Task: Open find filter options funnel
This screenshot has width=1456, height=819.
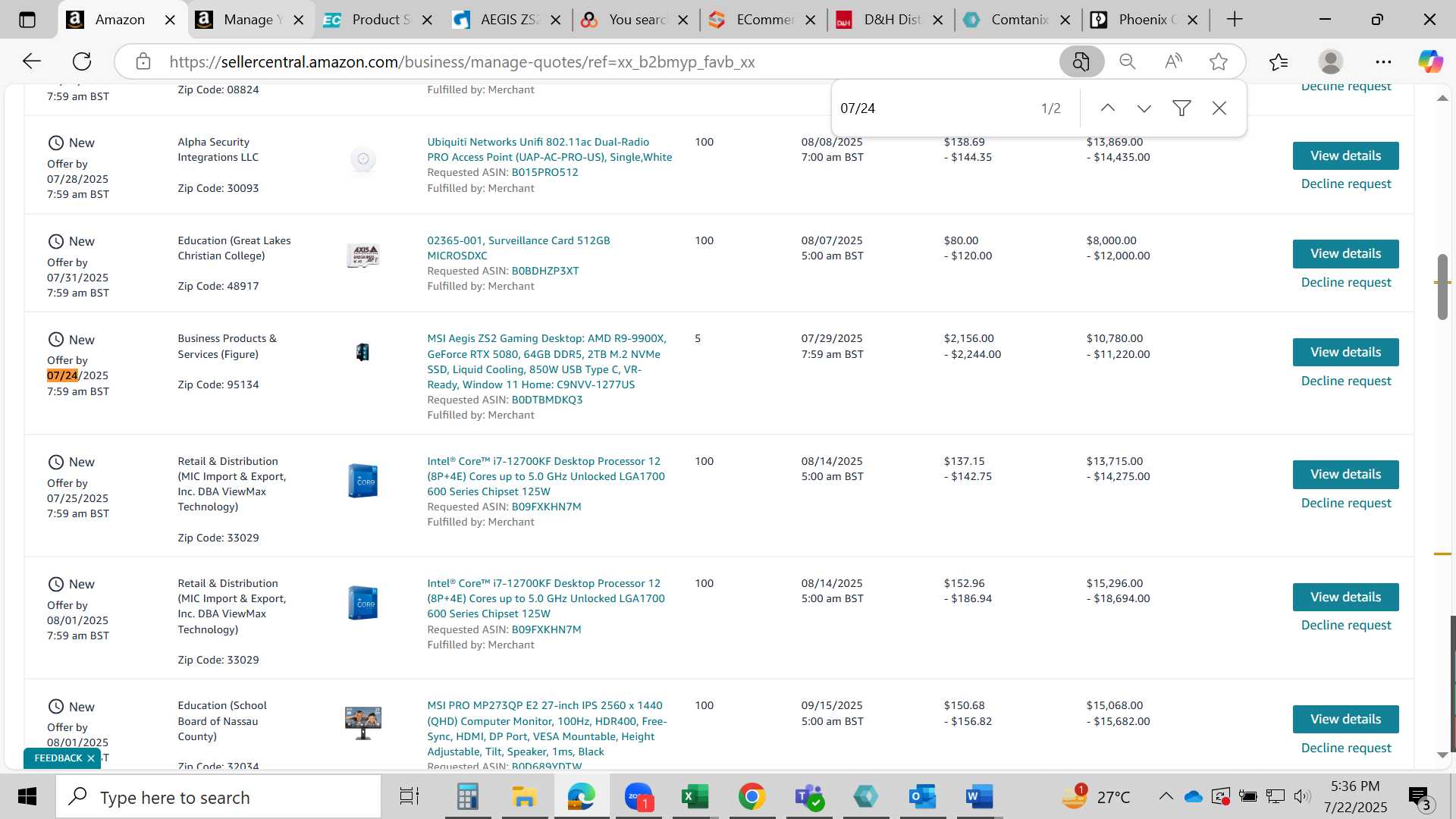Action: tap(1181, 108)
